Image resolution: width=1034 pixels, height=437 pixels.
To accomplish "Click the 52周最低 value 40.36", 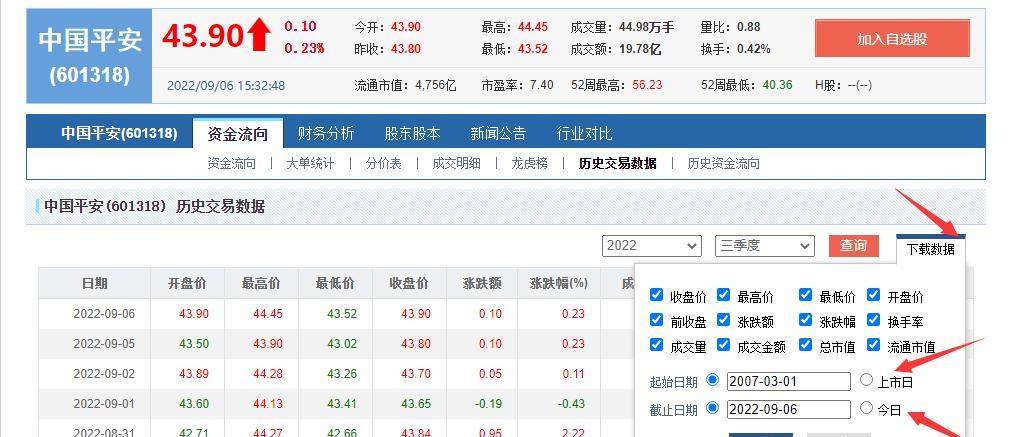I will [777, 84].
